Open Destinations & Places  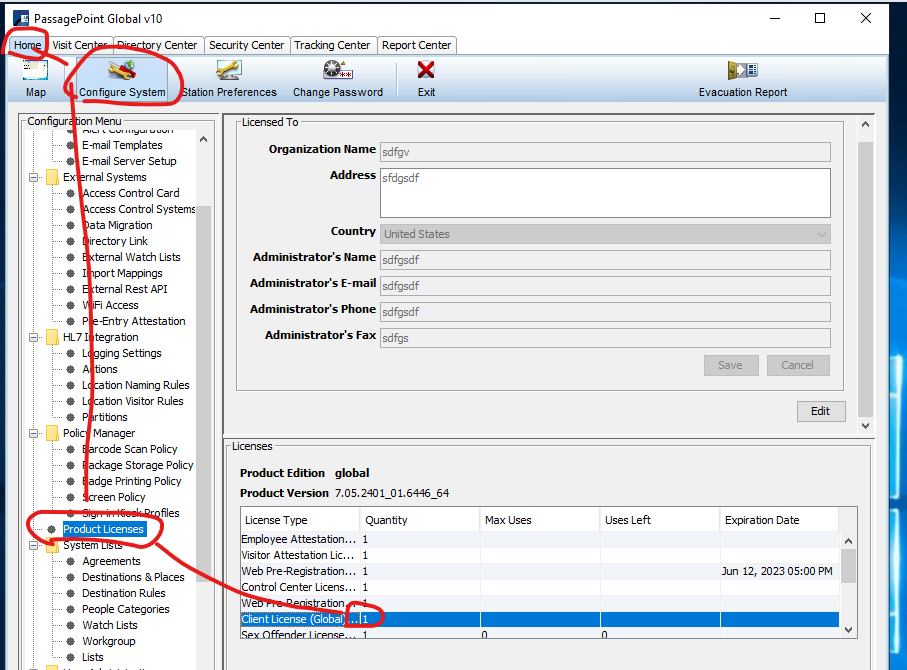tap(133, 577)
